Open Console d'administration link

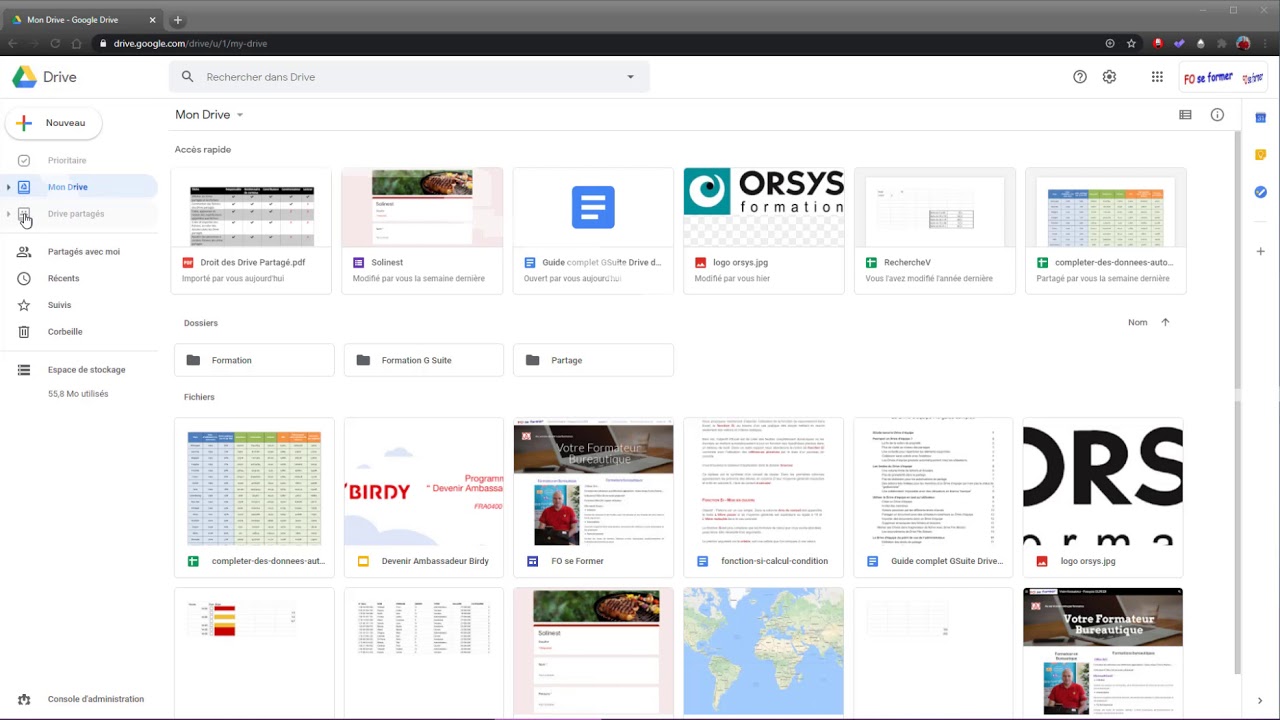(x=96, y=699)
